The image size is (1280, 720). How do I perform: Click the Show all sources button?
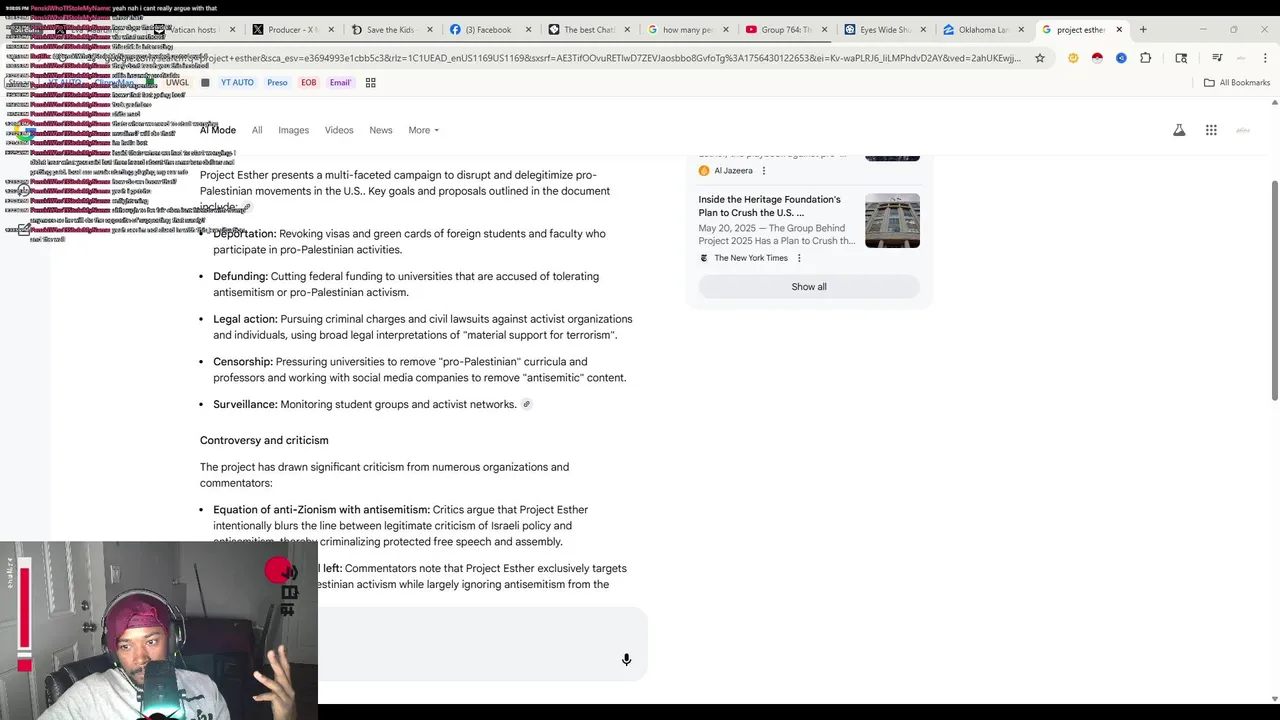(x=809, y=287)
